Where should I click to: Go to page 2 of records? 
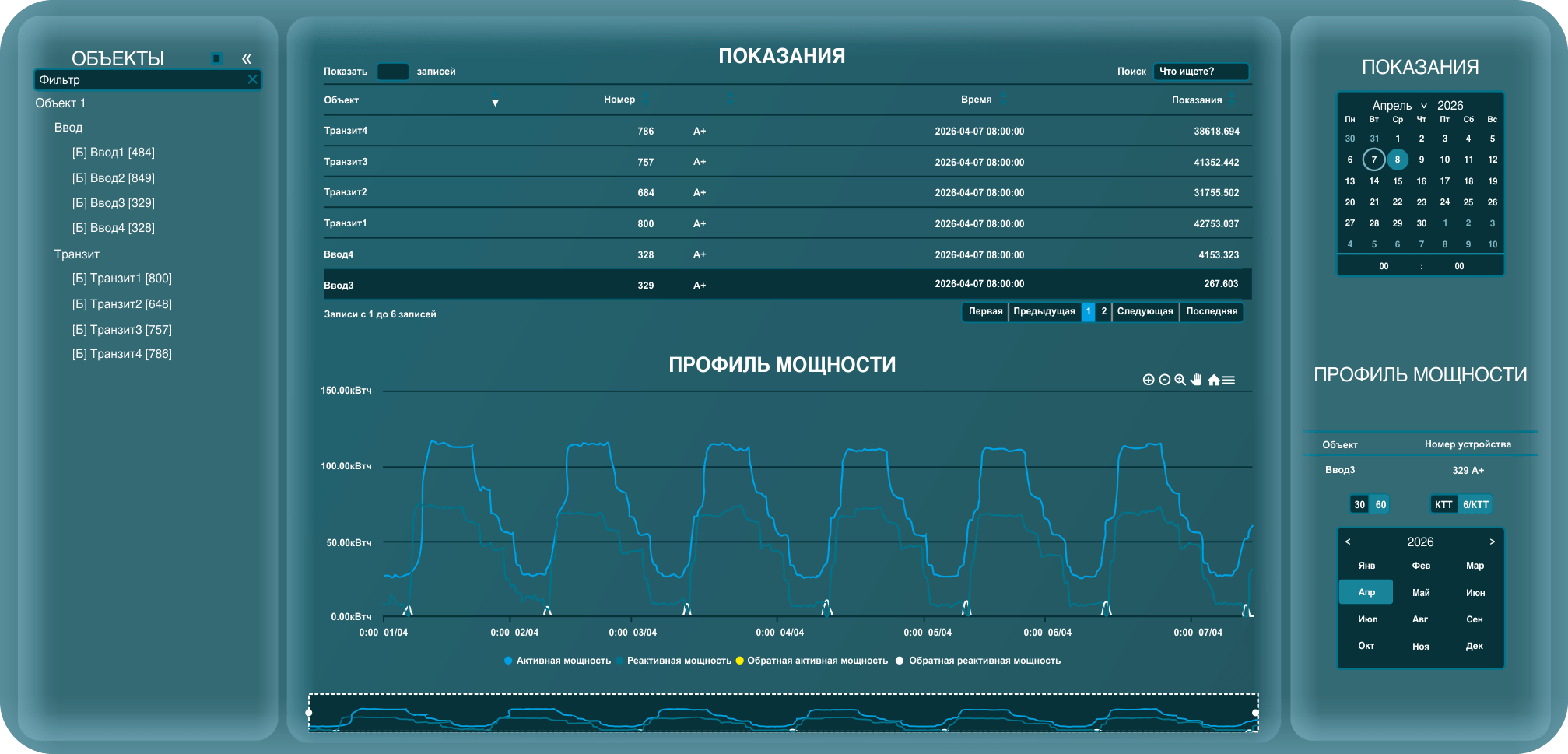[x=1103, y=311]
